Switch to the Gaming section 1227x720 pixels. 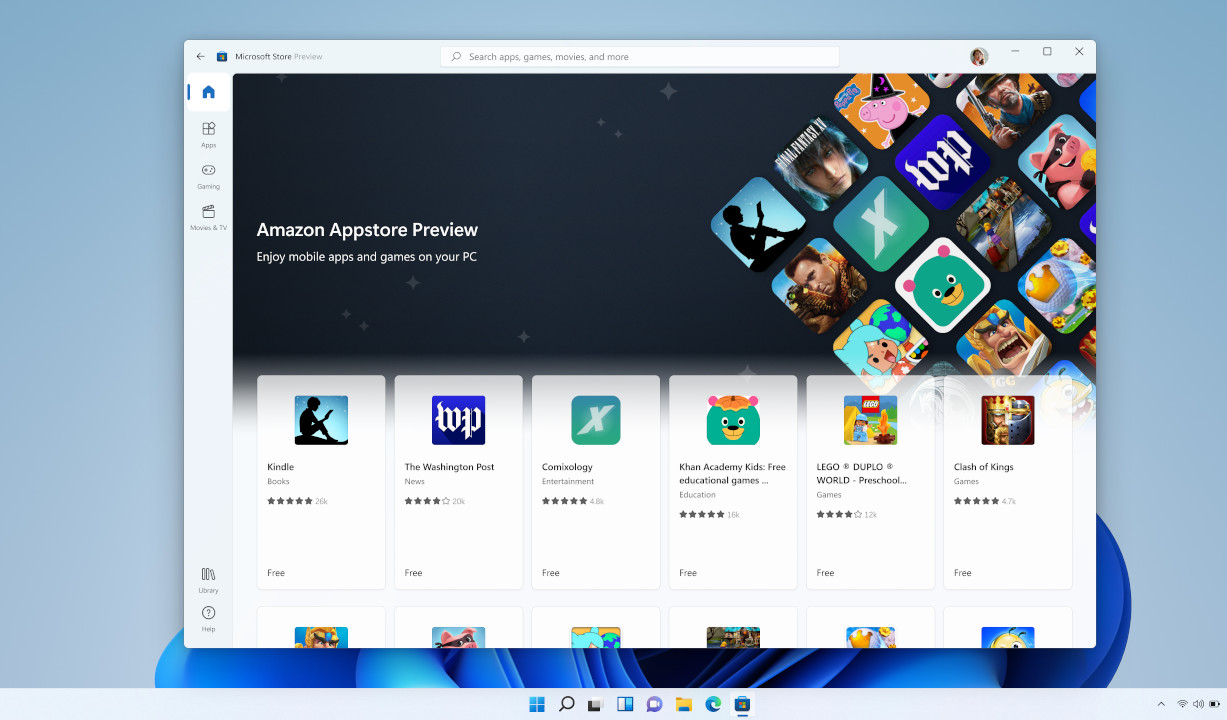click(208, 176)
